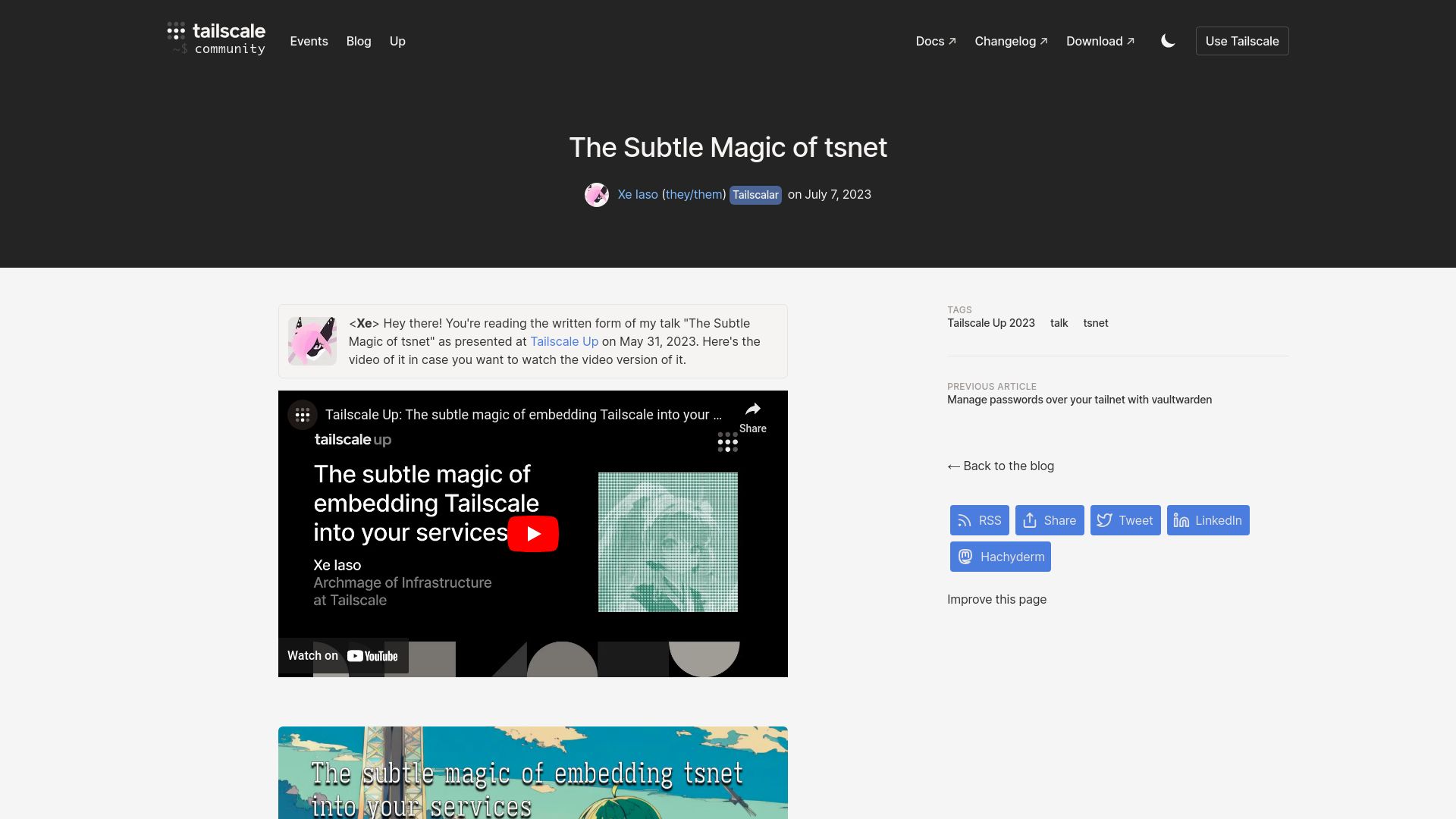Click the date text 'on July 7, 2023'
The width and height of the screenshot is (1456, 819).
(x=830, y=194)
